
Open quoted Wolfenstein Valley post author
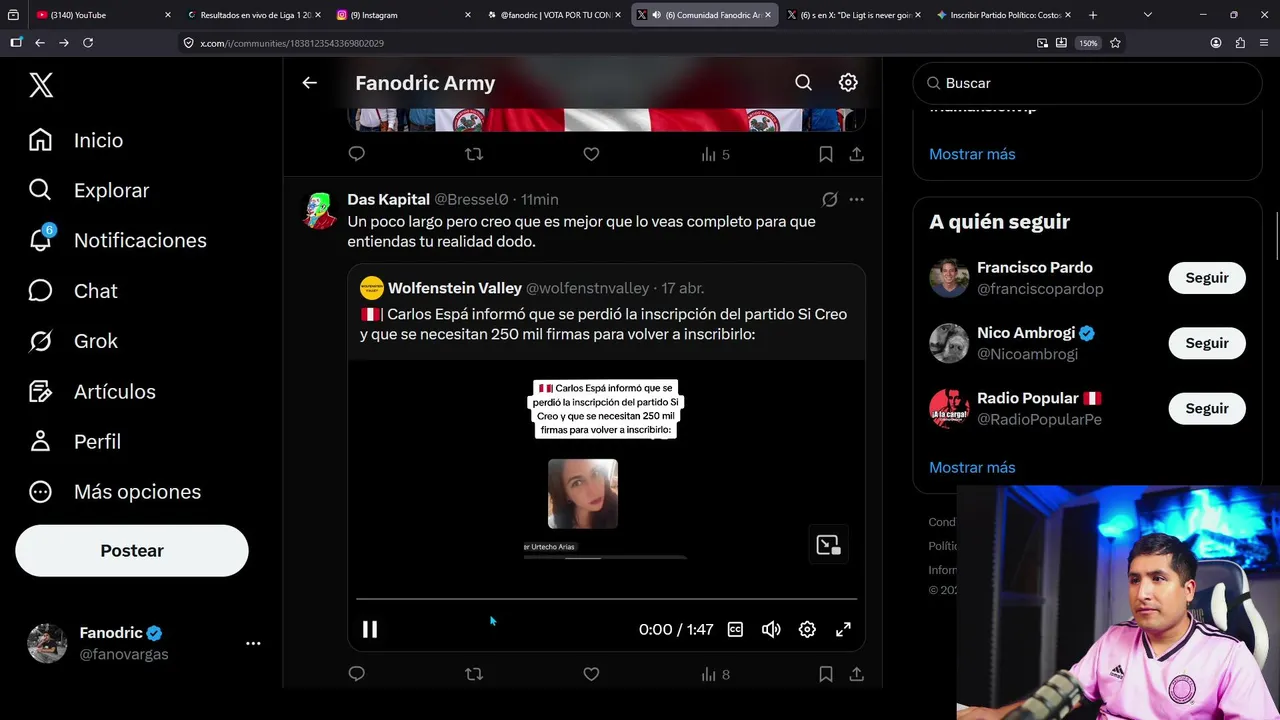[455, 288]
